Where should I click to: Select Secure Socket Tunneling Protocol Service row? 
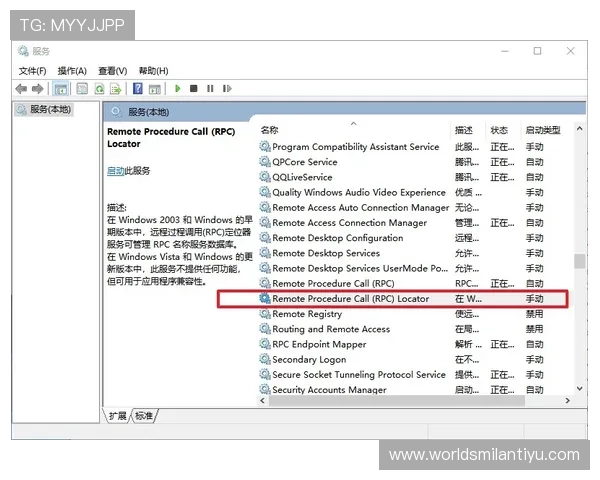414,374
